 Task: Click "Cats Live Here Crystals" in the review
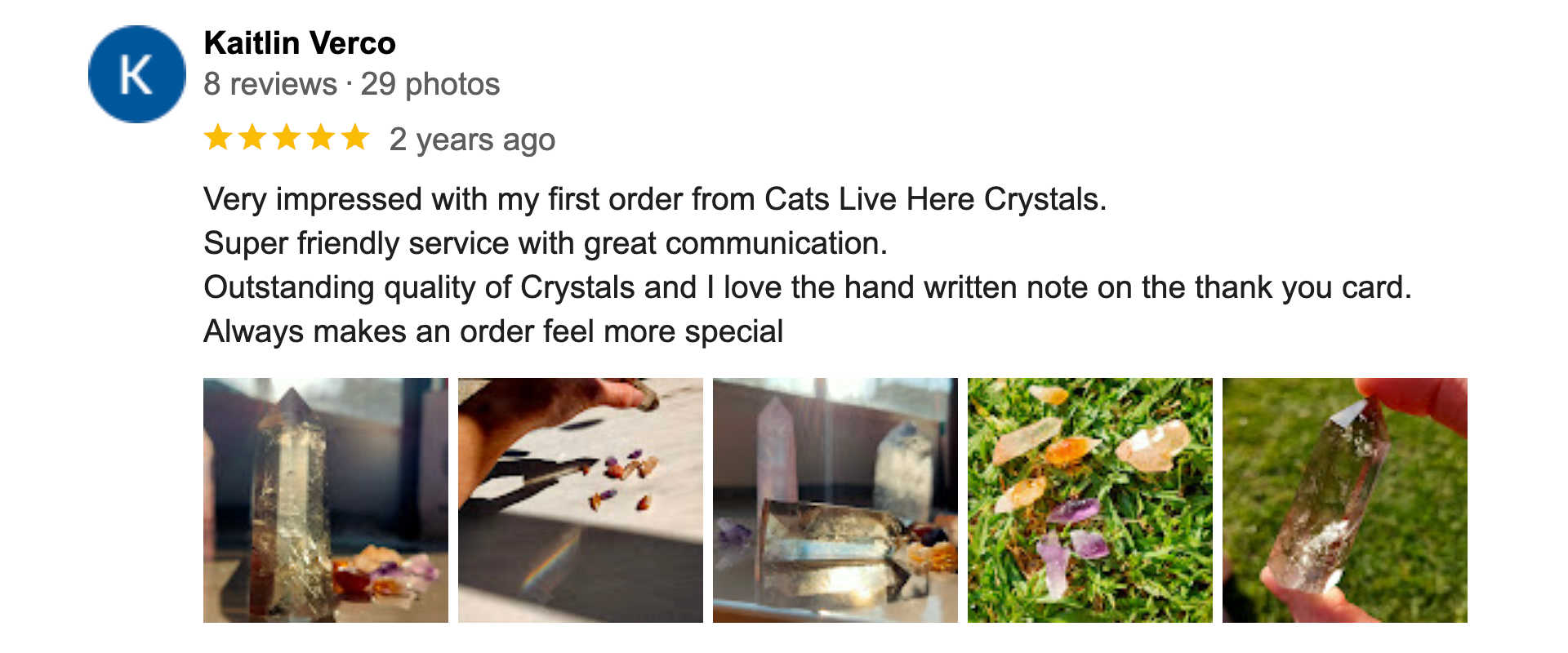(x=934, y=200)
